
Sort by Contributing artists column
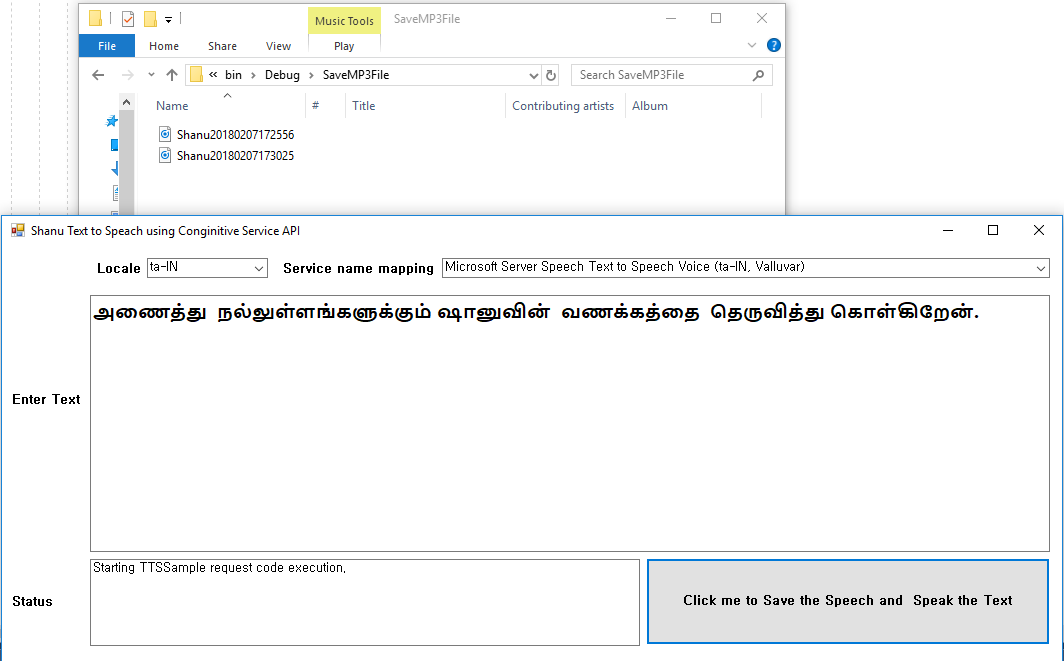pyautogui.click(x=563, y=106)
